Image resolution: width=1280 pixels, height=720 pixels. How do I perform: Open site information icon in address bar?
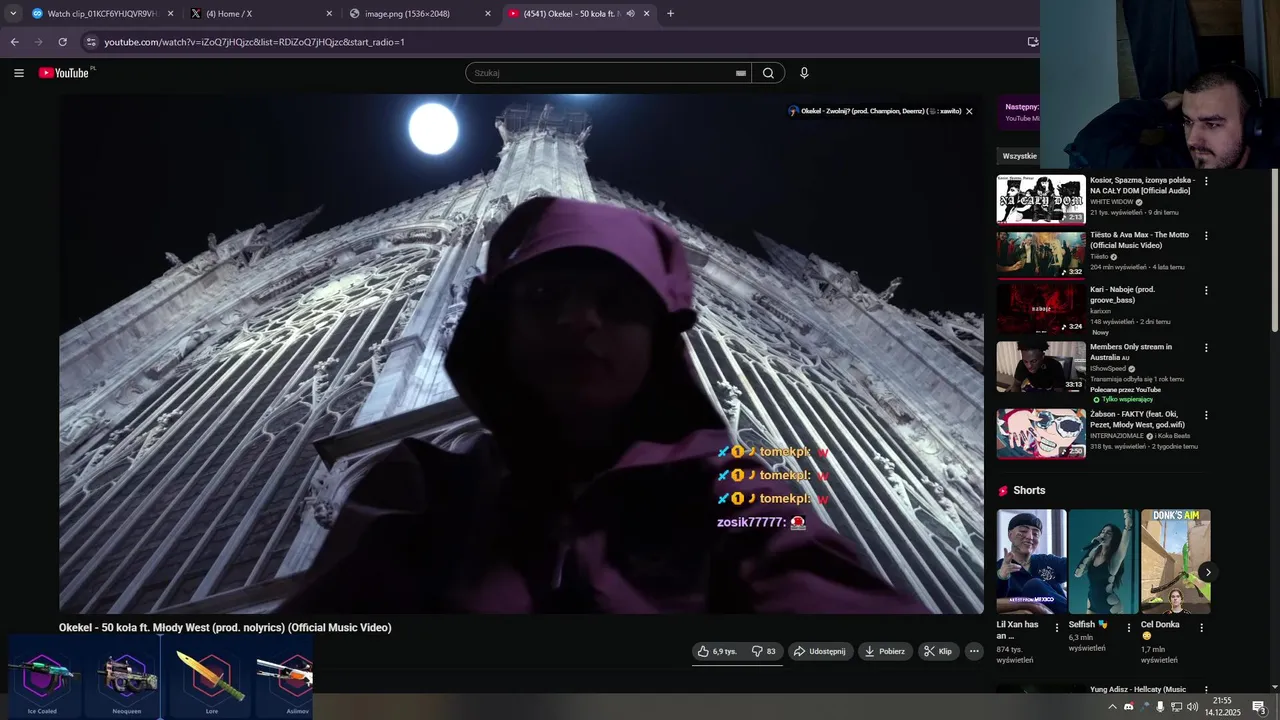click(91, 42)
